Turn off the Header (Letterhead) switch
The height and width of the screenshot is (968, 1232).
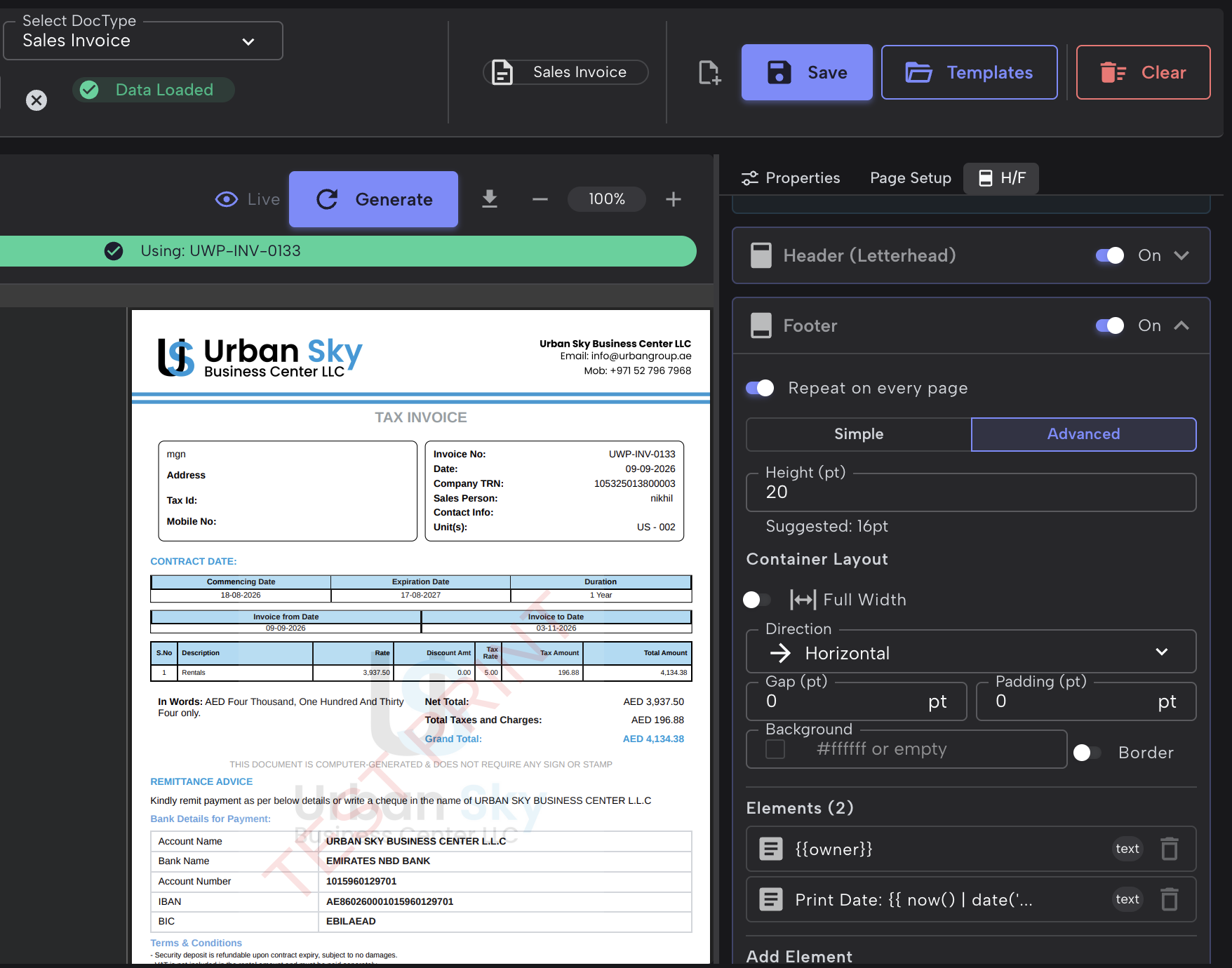(1110, 255)
